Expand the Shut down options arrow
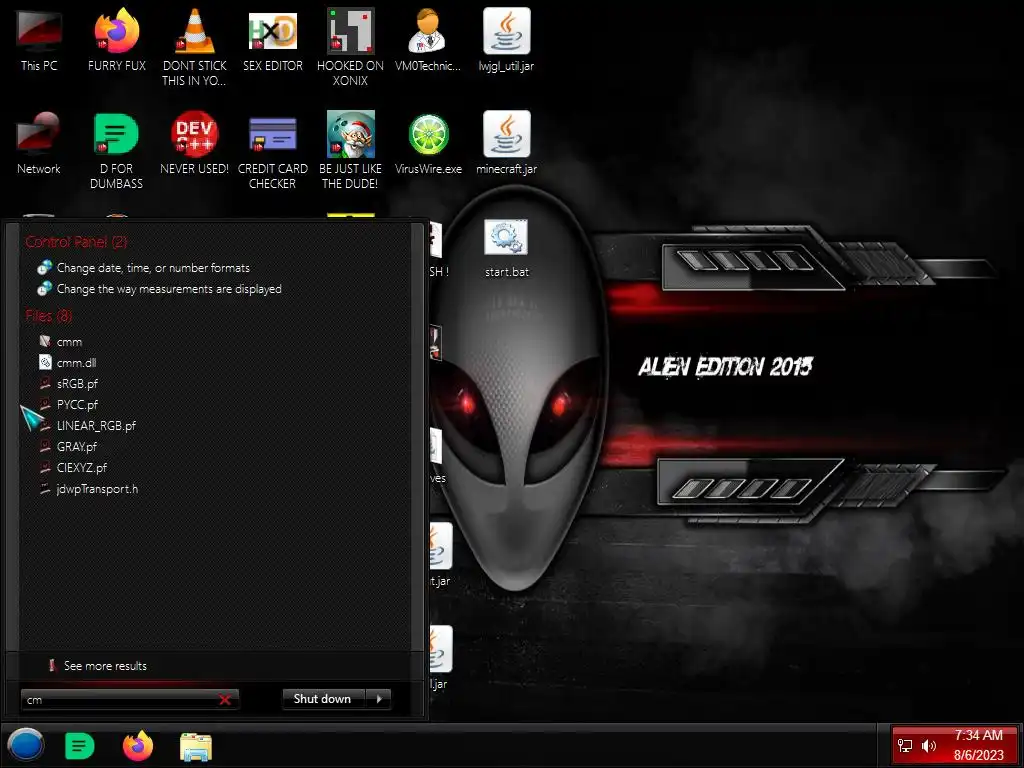 [379, 699]
